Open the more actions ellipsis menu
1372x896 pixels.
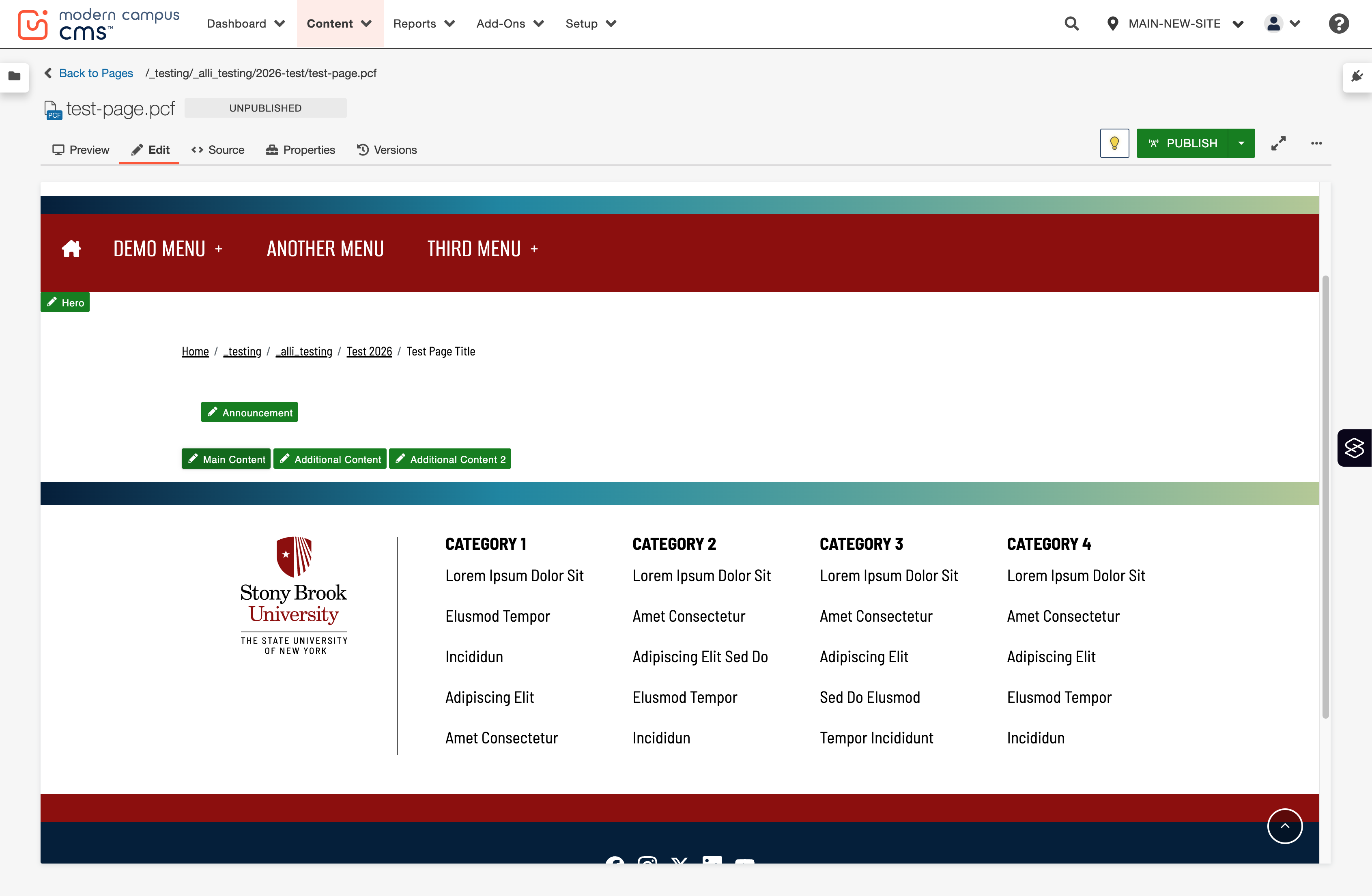(1316, 143)
